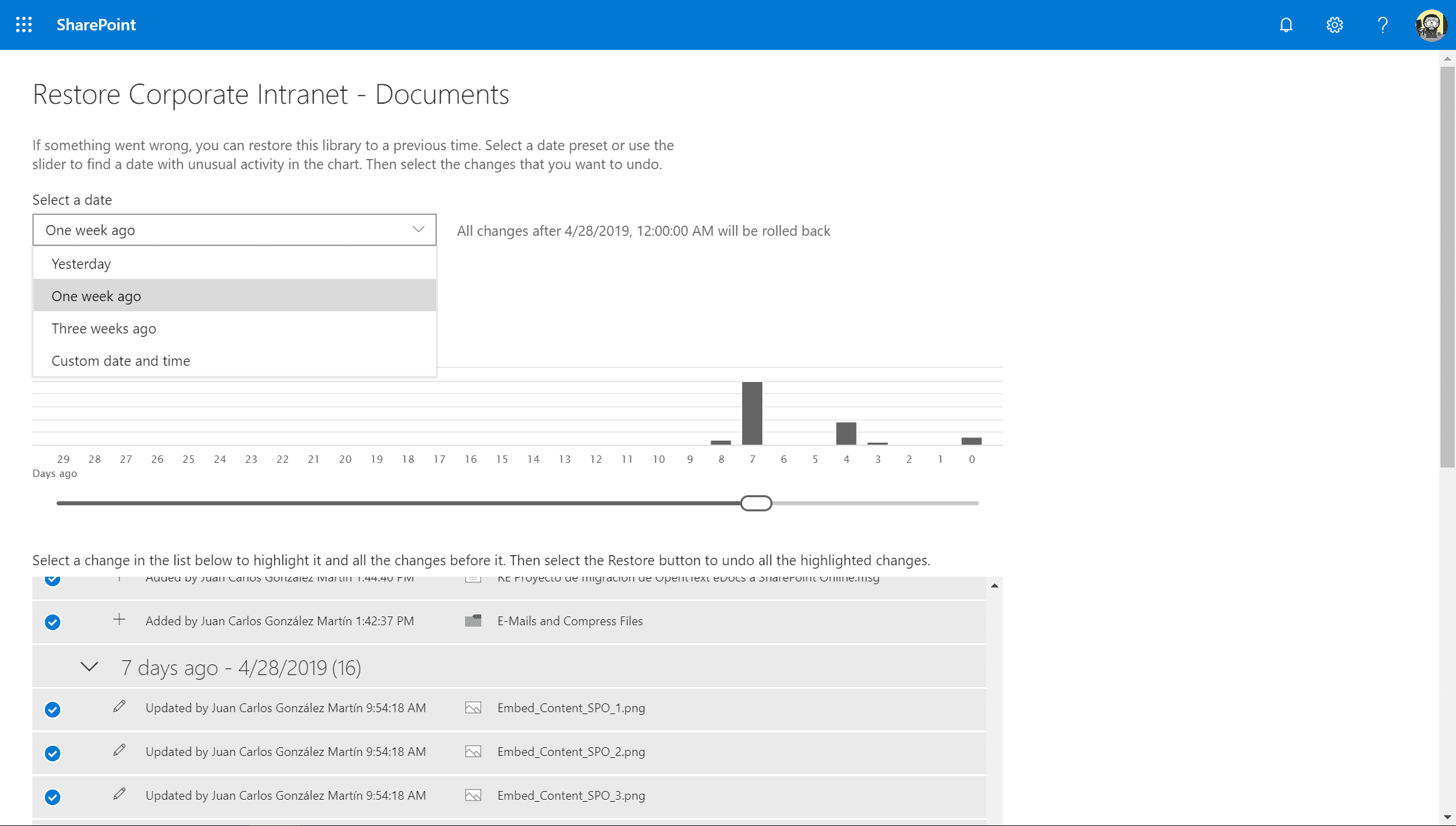Click the days-ago slider handle
The image size is (1456, 826).
pyautogui.click(x=756, y=503)
